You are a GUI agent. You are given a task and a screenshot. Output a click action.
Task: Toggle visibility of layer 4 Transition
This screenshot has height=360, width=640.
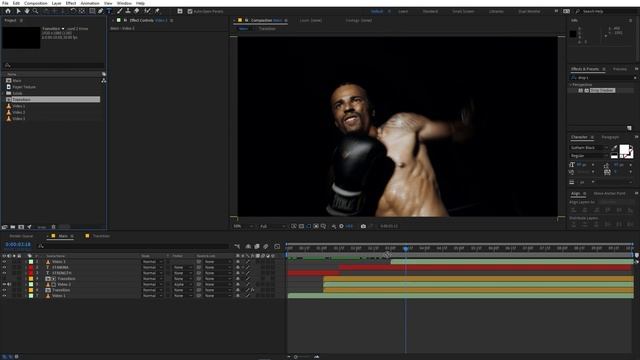[4, 279]
